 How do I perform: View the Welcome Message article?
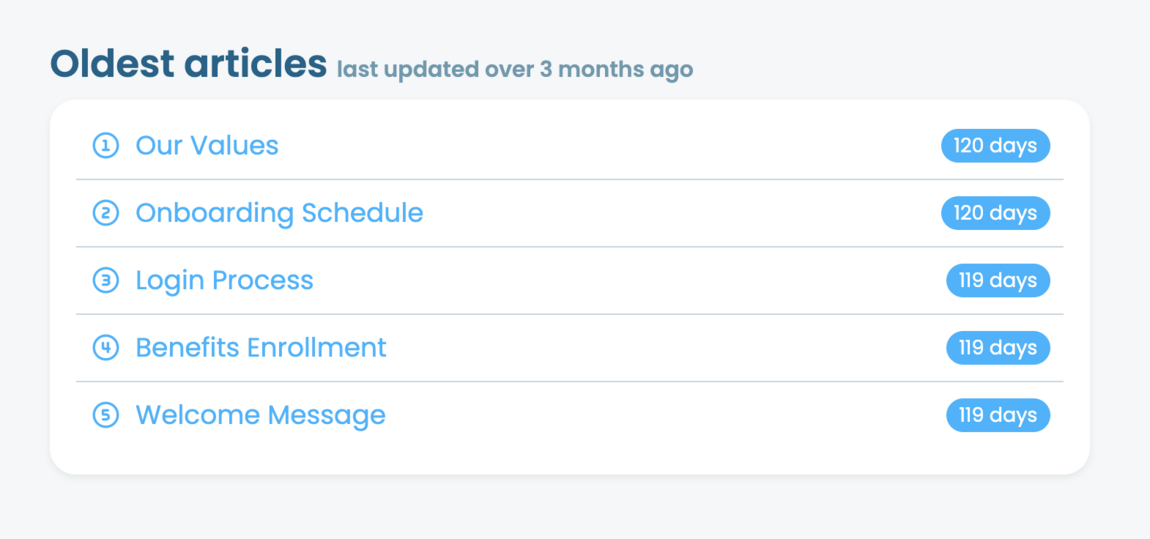[x=260, y=415]
